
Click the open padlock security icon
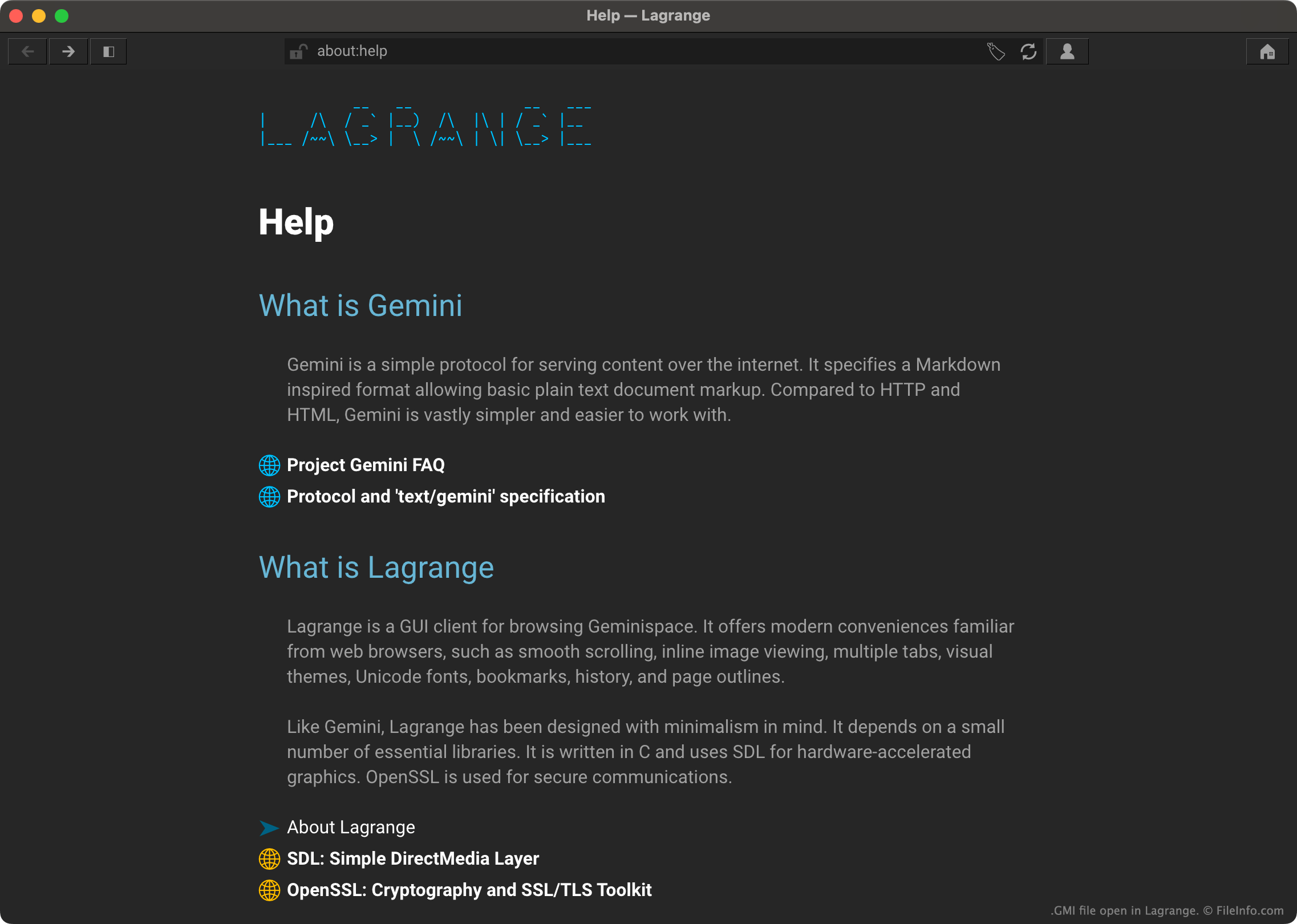click(x=298, y=51)
